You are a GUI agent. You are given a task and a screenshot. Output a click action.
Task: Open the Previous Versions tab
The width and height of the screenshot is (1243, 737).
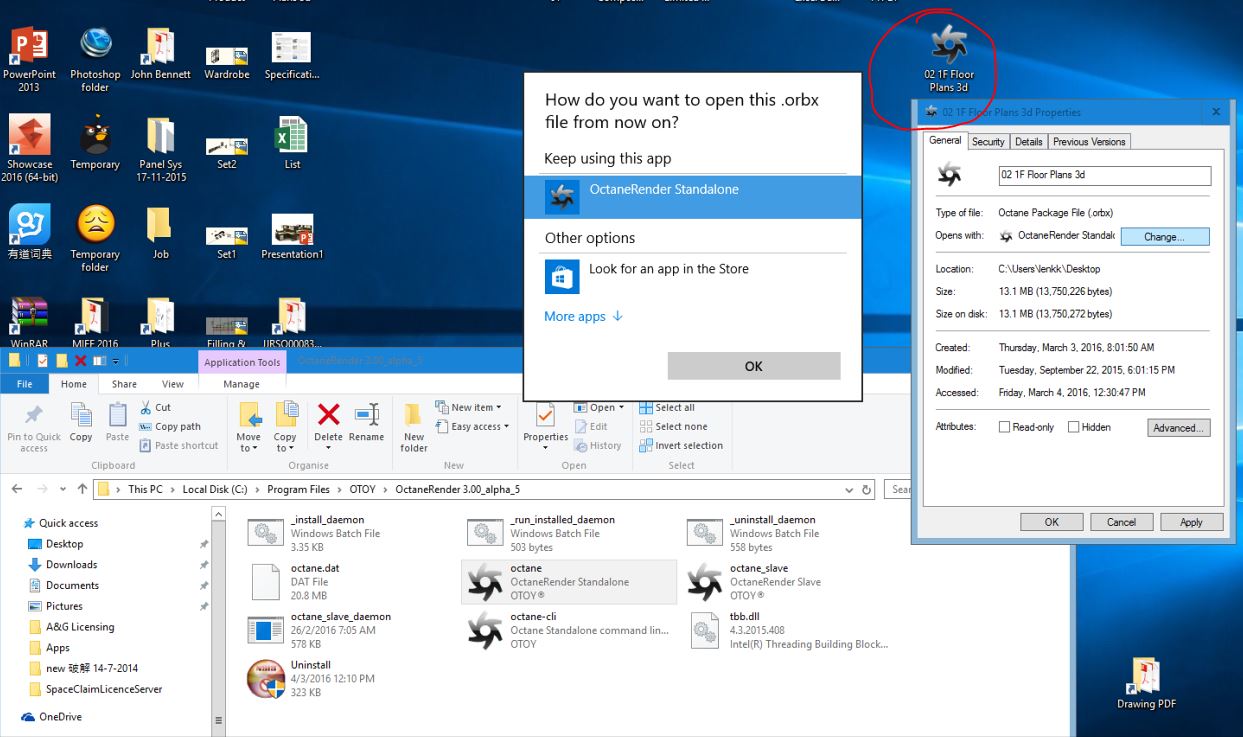1089,142
